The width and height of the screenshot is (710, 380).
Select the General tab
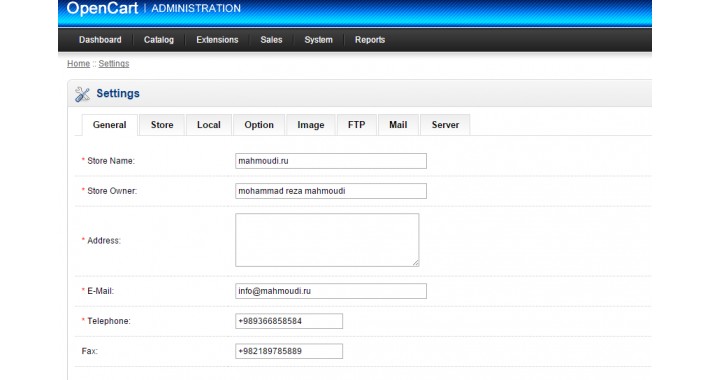(x=110, y=125)
